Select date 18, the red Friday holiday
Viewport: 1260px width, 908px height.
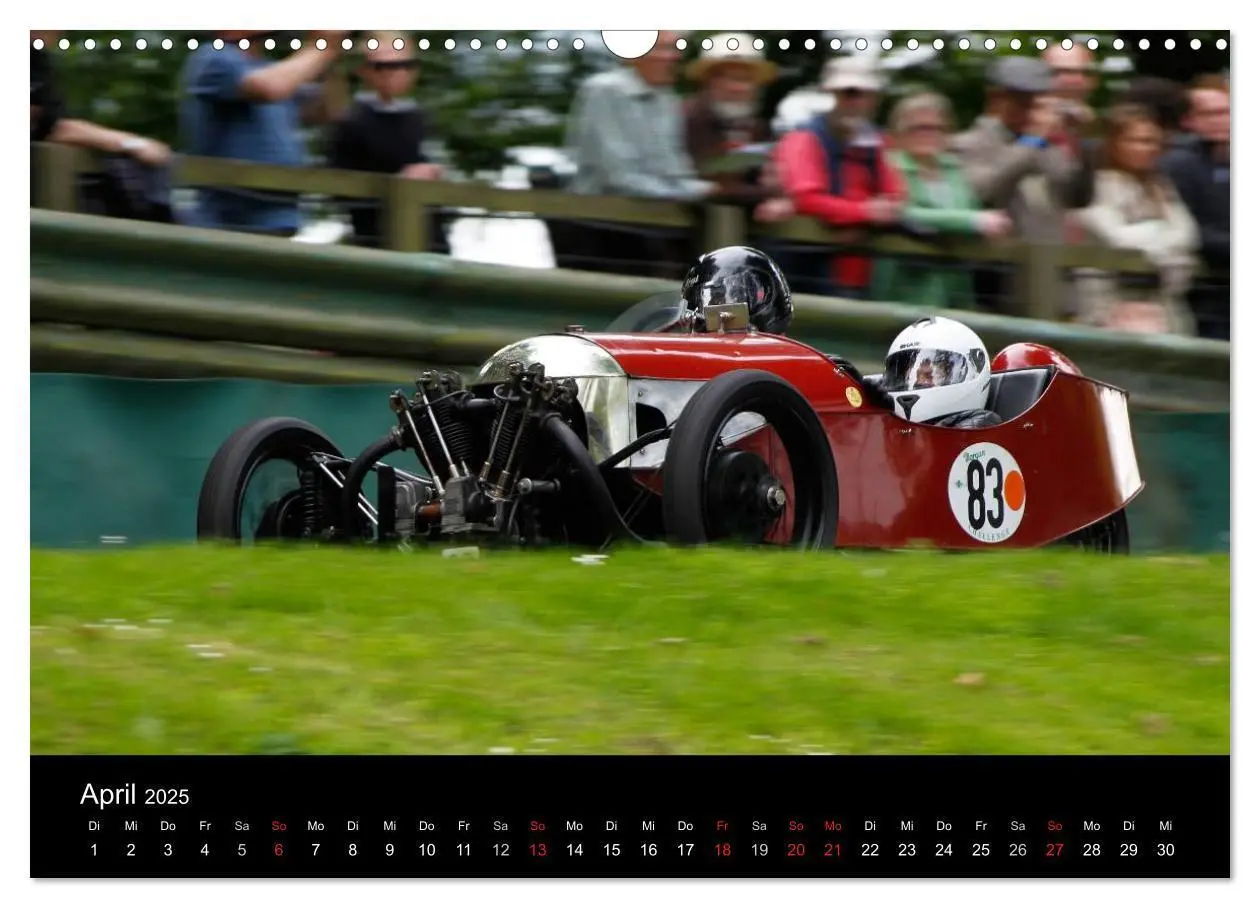point(722,850)
